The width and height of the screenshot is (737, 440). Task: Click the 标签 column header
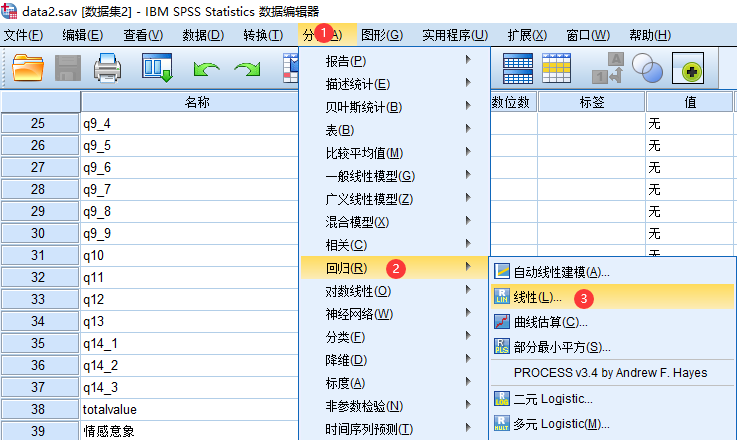(x=592, y=102)
